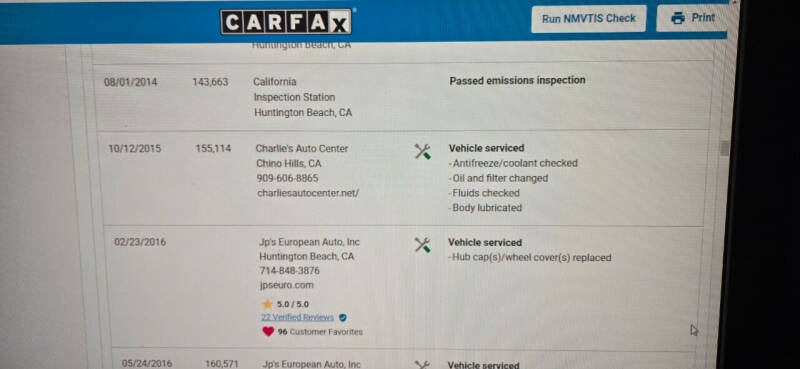Open charliesautocenter.net/ website link
The height and width of the screenshot is (369, 800).
point(308,193)
